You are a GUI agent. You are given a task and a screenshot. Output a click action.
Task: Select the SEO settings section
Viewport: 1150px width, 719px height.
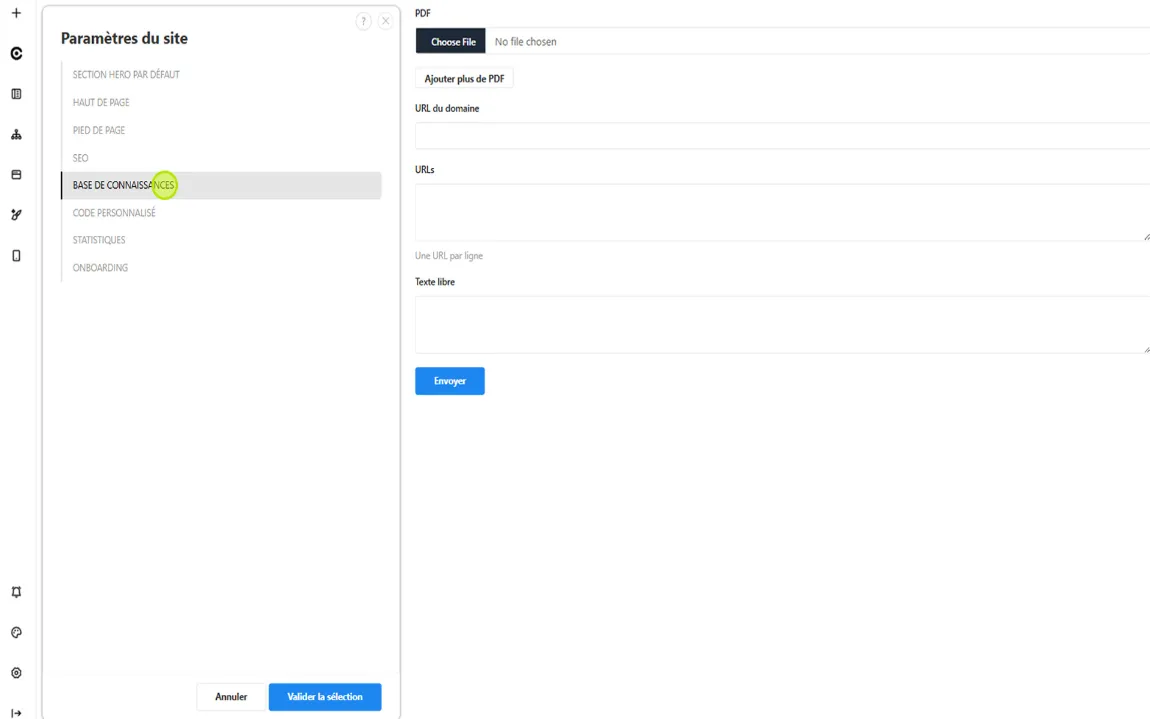pyautogui.click(x=81, y=158)
